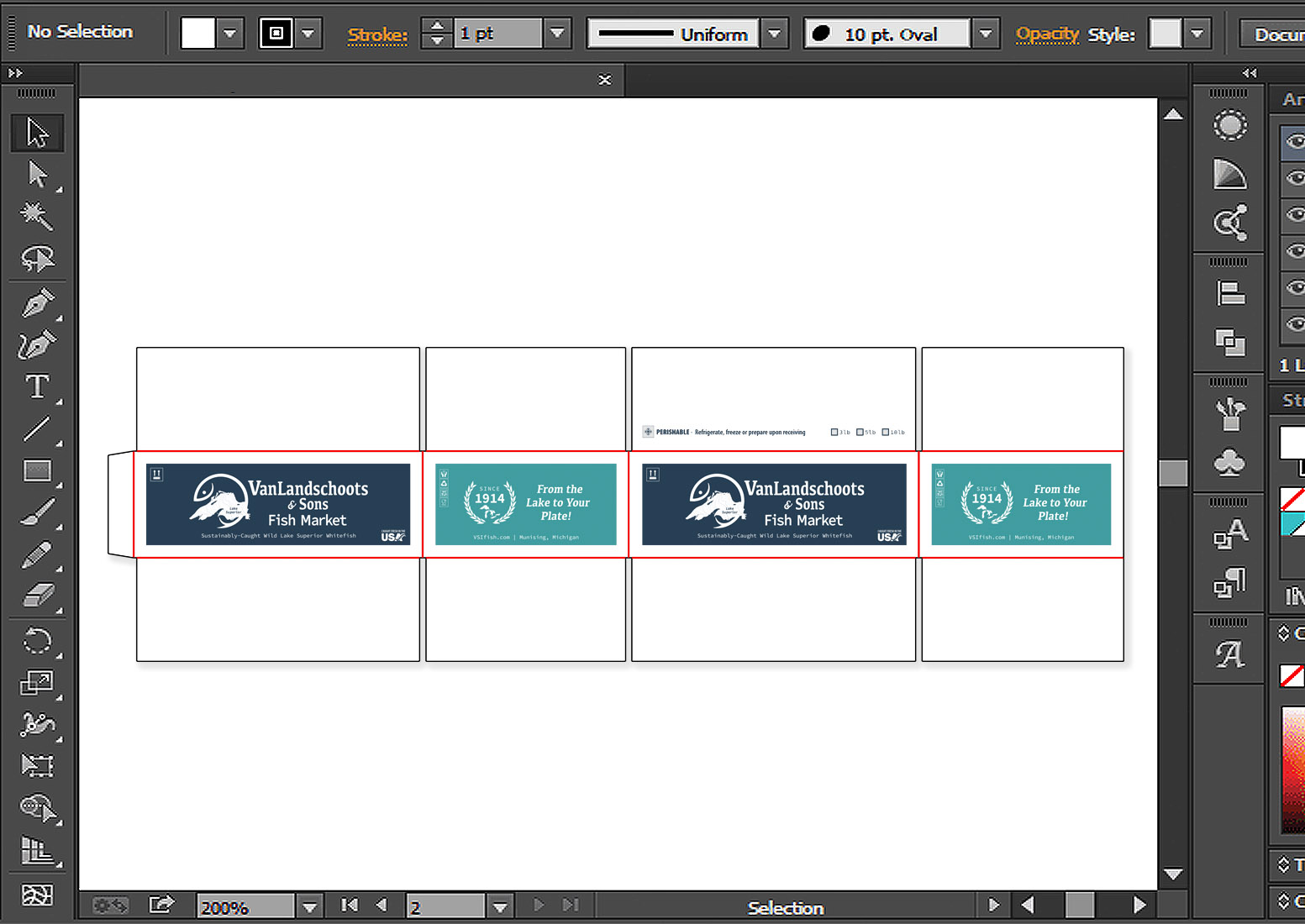Toggle visibility of the top layer
The width and height of the screenshot is (1305, 924).
pyautogui.click(x=1295, y=141)
